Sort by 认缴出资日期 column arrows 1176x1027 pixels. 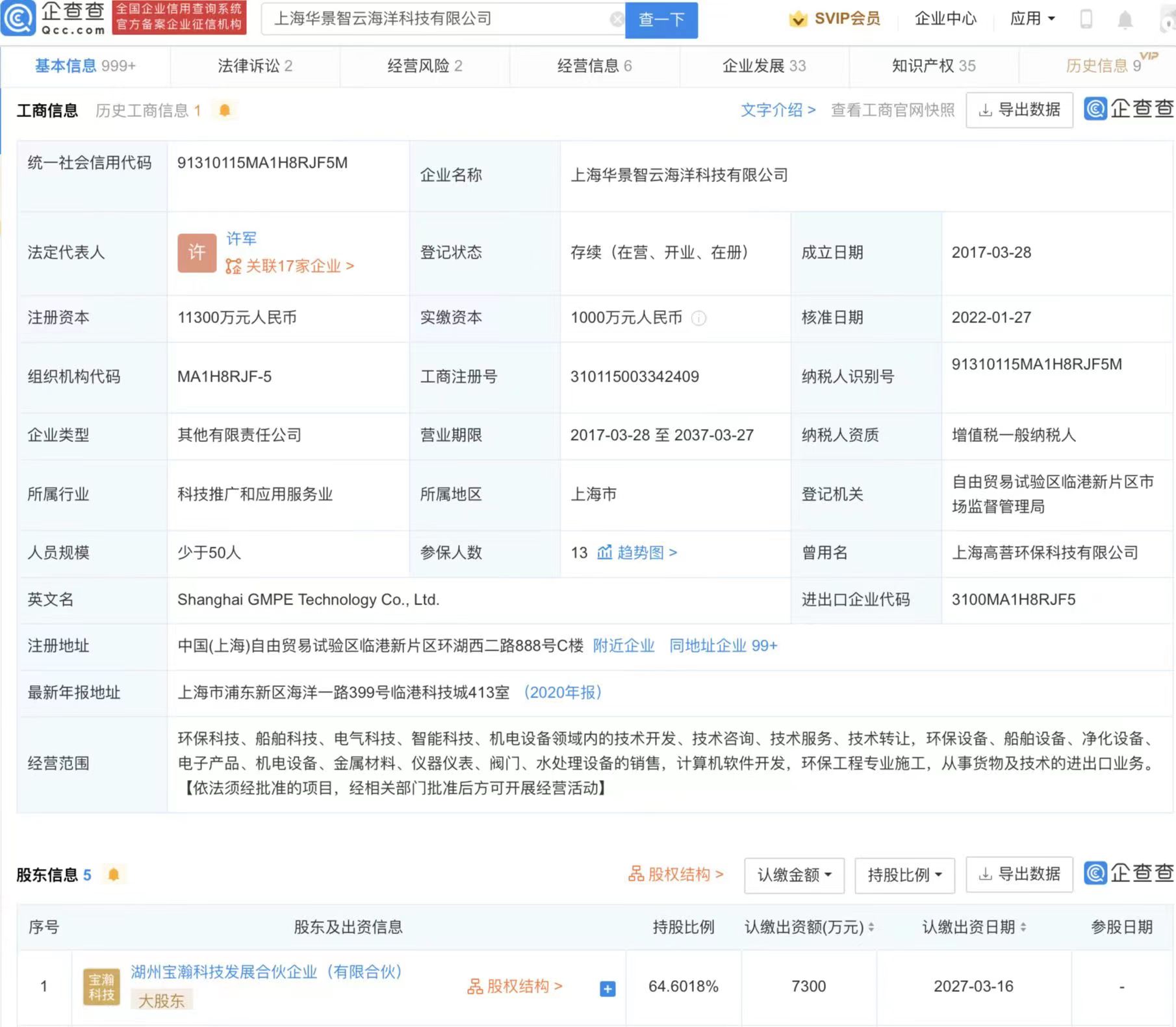coord(1023,927)
